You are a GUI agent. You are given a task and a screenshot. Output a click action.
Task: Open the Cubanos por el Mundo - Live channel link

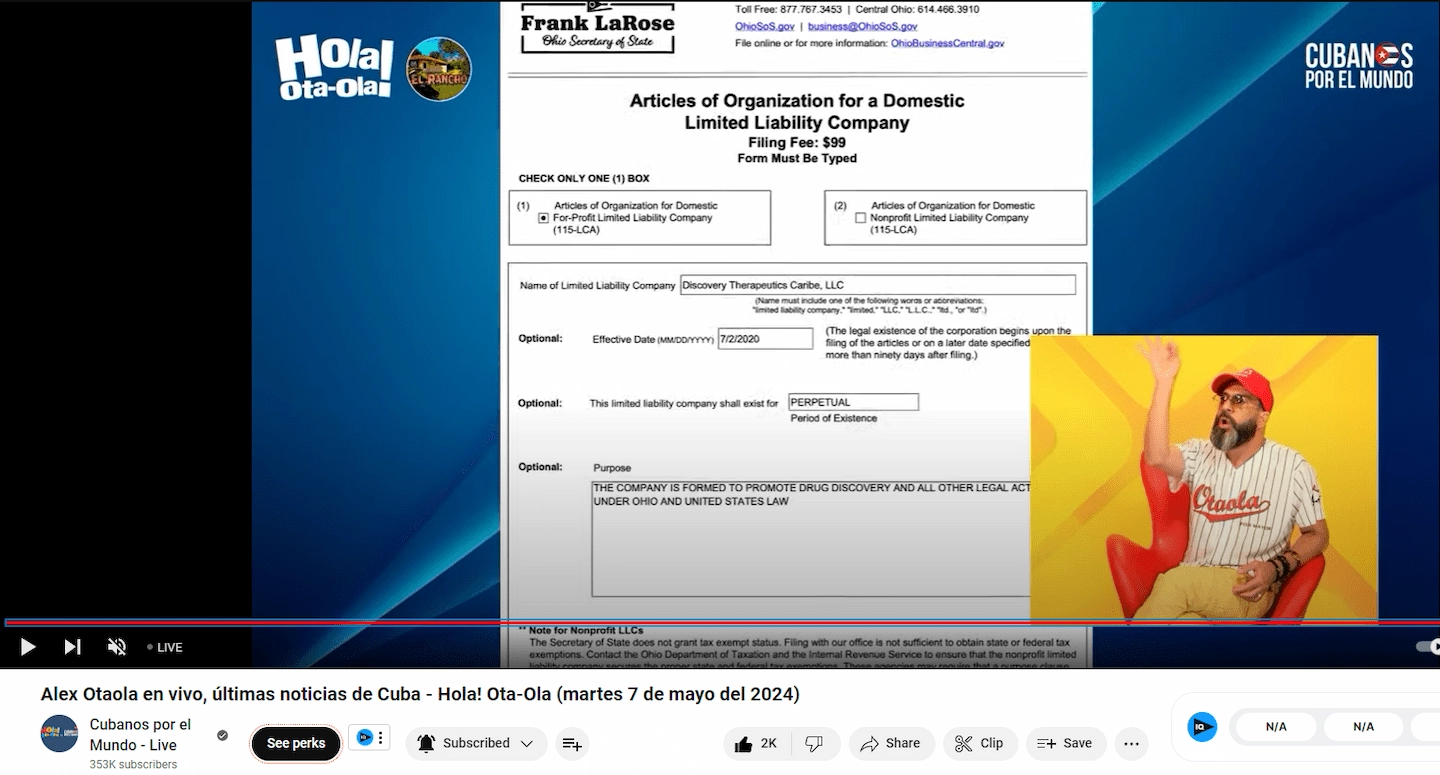(x=140, y=734)
